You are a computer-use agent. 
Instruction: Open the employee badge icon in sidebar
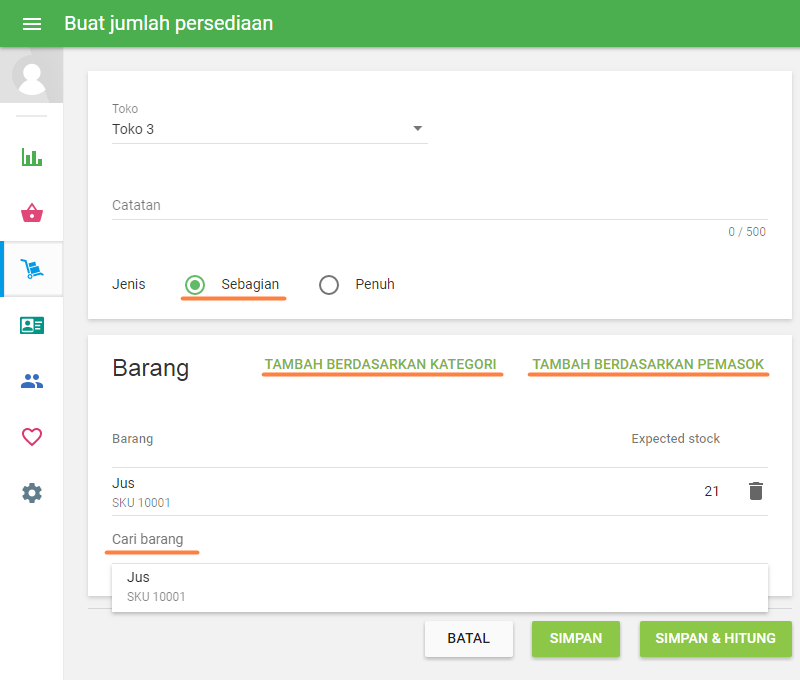31,325
